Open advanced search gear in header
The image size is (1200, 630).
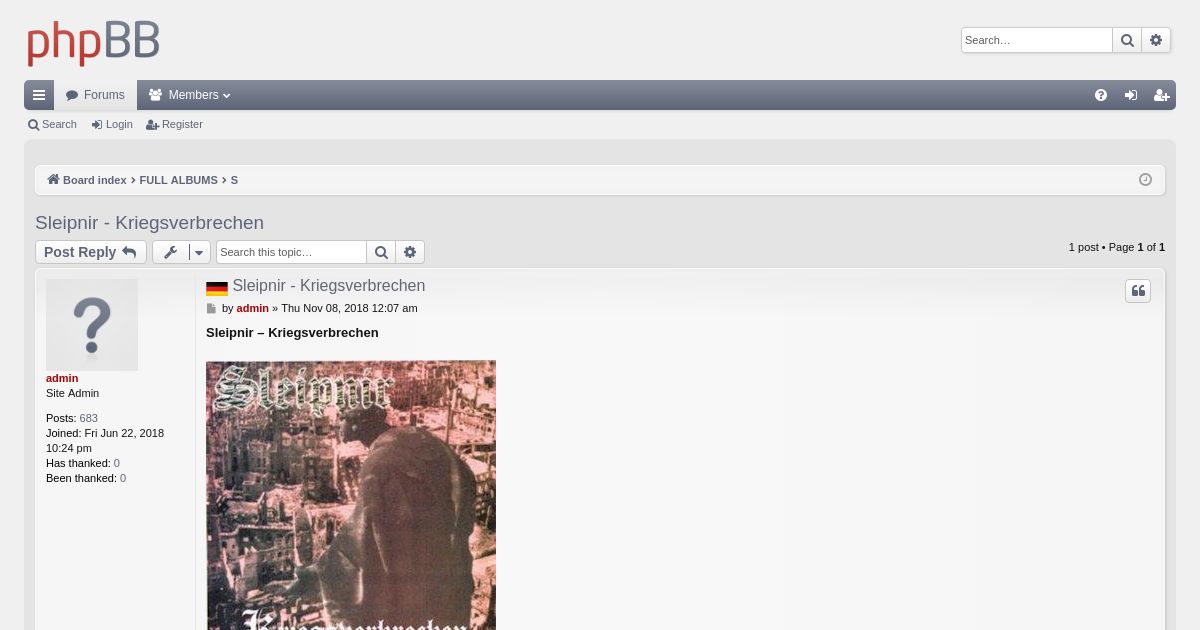(x=1156, y=40)
